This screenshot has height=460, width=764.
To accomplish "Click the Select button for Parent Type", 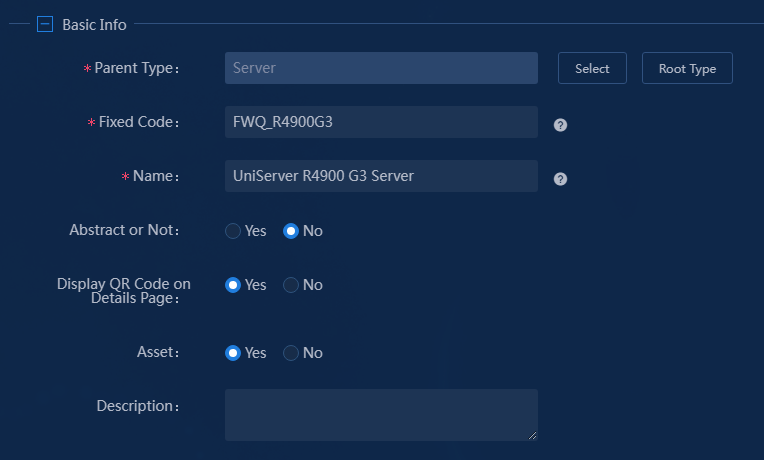I will coord(592,68).
